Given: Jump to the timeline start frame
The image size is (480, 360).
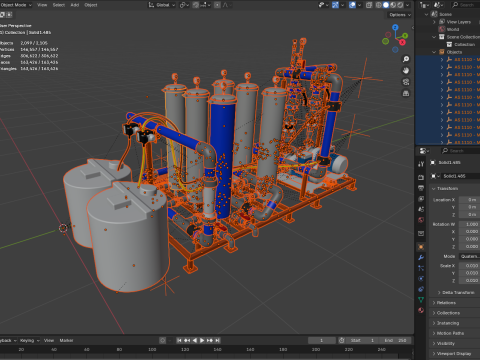Looking at the screenshot, I should click(x=179, y=340).
